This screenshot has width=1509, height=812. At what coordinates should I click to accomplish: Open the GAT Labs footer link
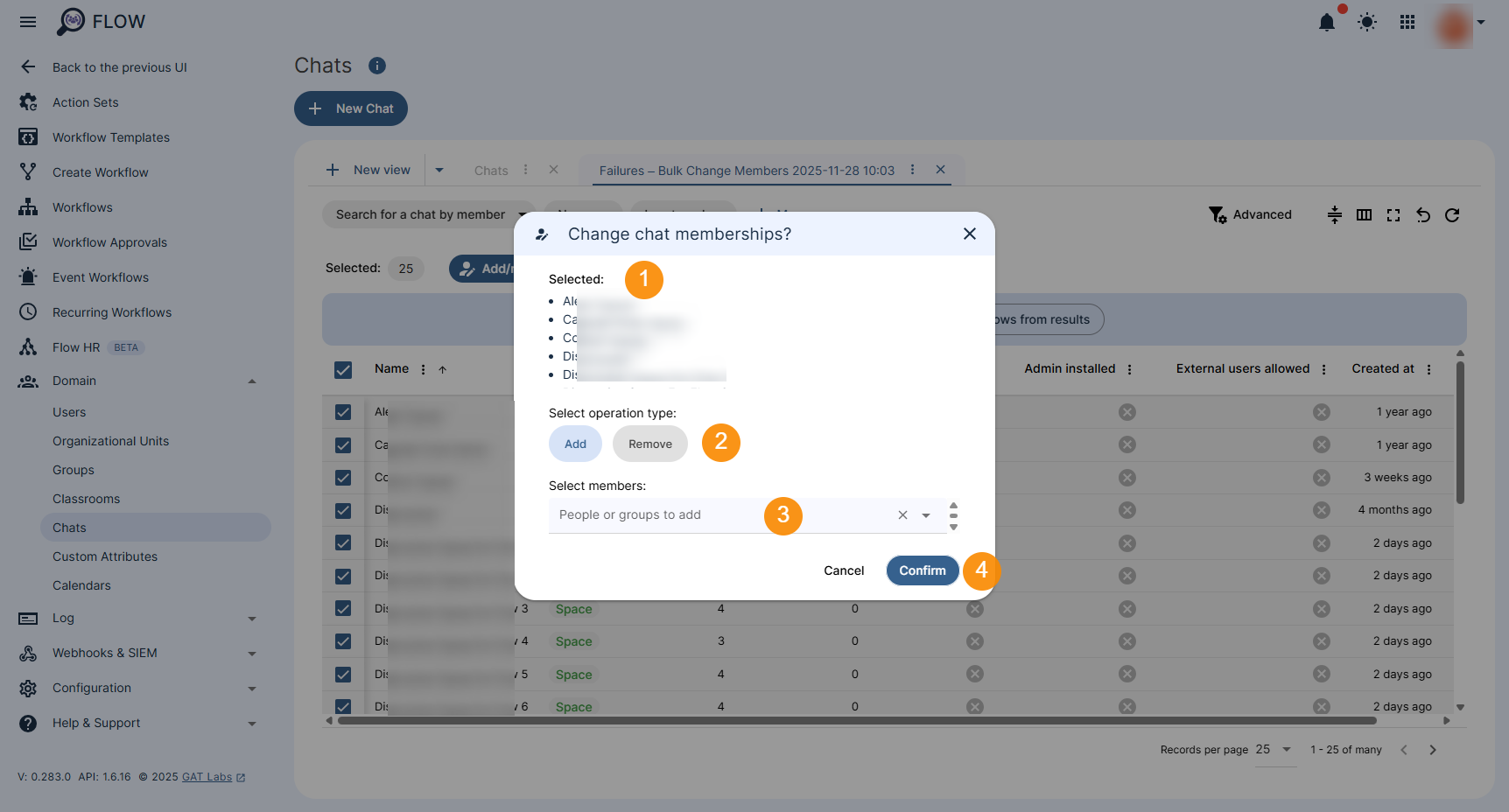tap(206, 776)
